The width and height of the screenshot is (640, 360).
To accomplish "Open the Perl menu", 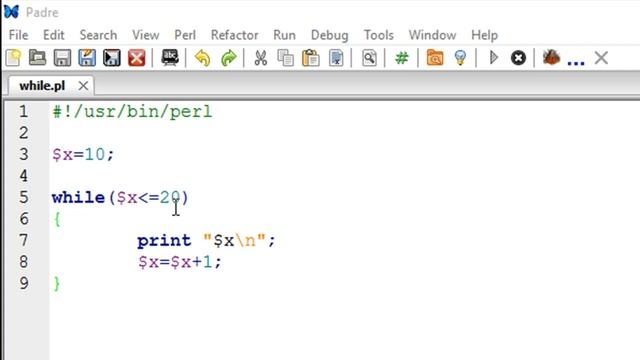I will point(185,35).
